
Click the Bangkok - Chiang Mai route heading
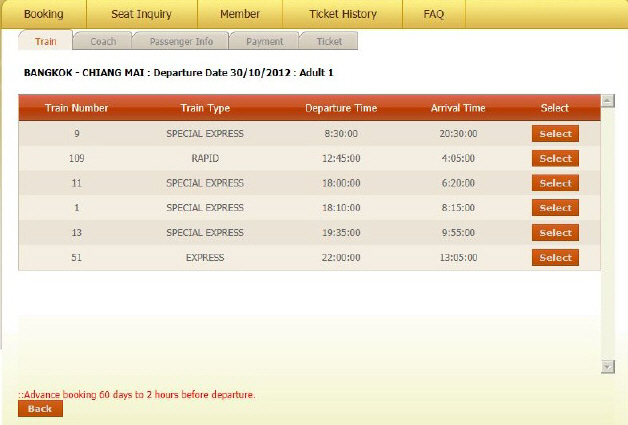[178, 73]
